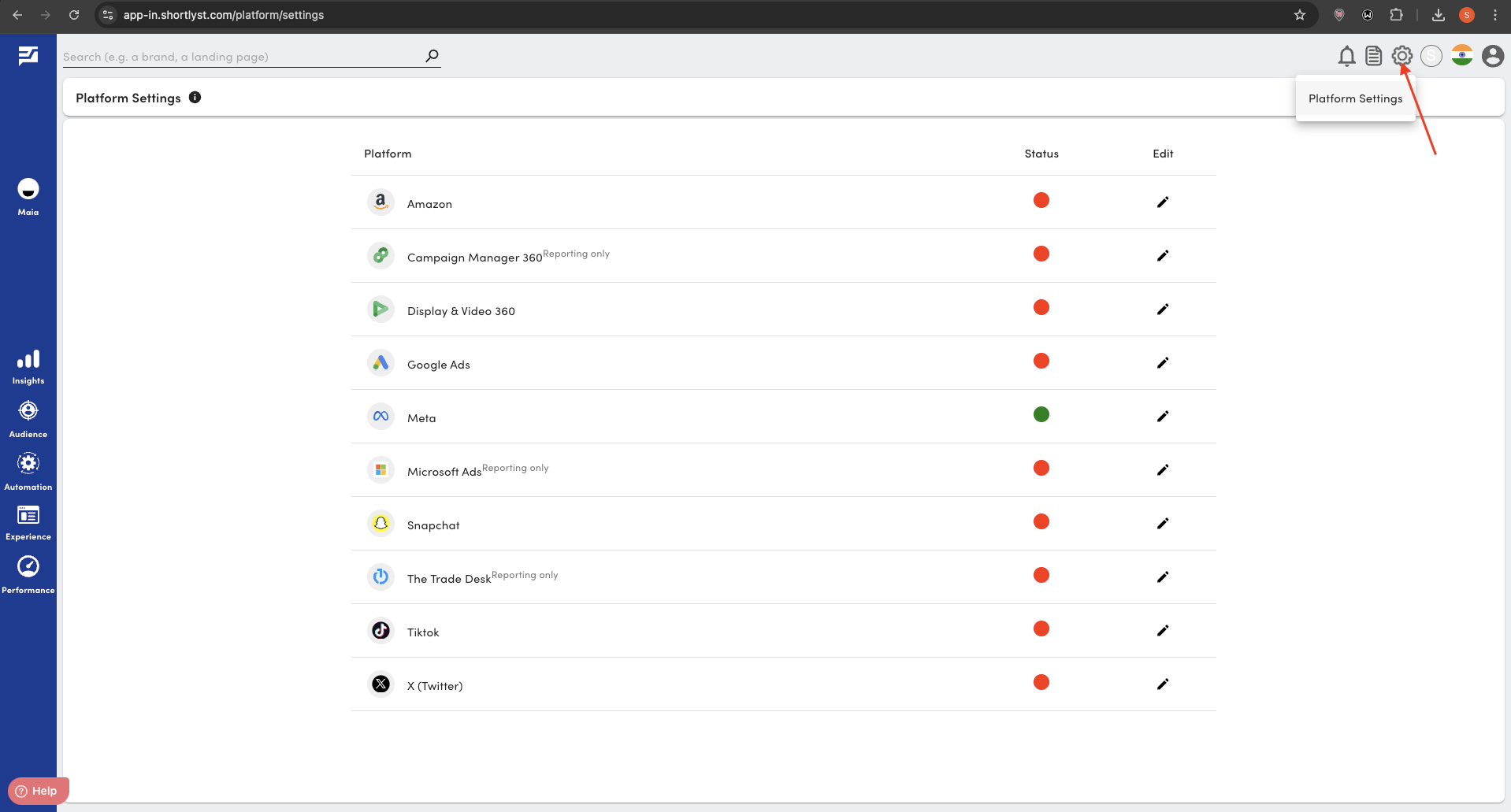
Task: Edit the Microsoft Ads row pencil icon
Action: point(1162,470)
